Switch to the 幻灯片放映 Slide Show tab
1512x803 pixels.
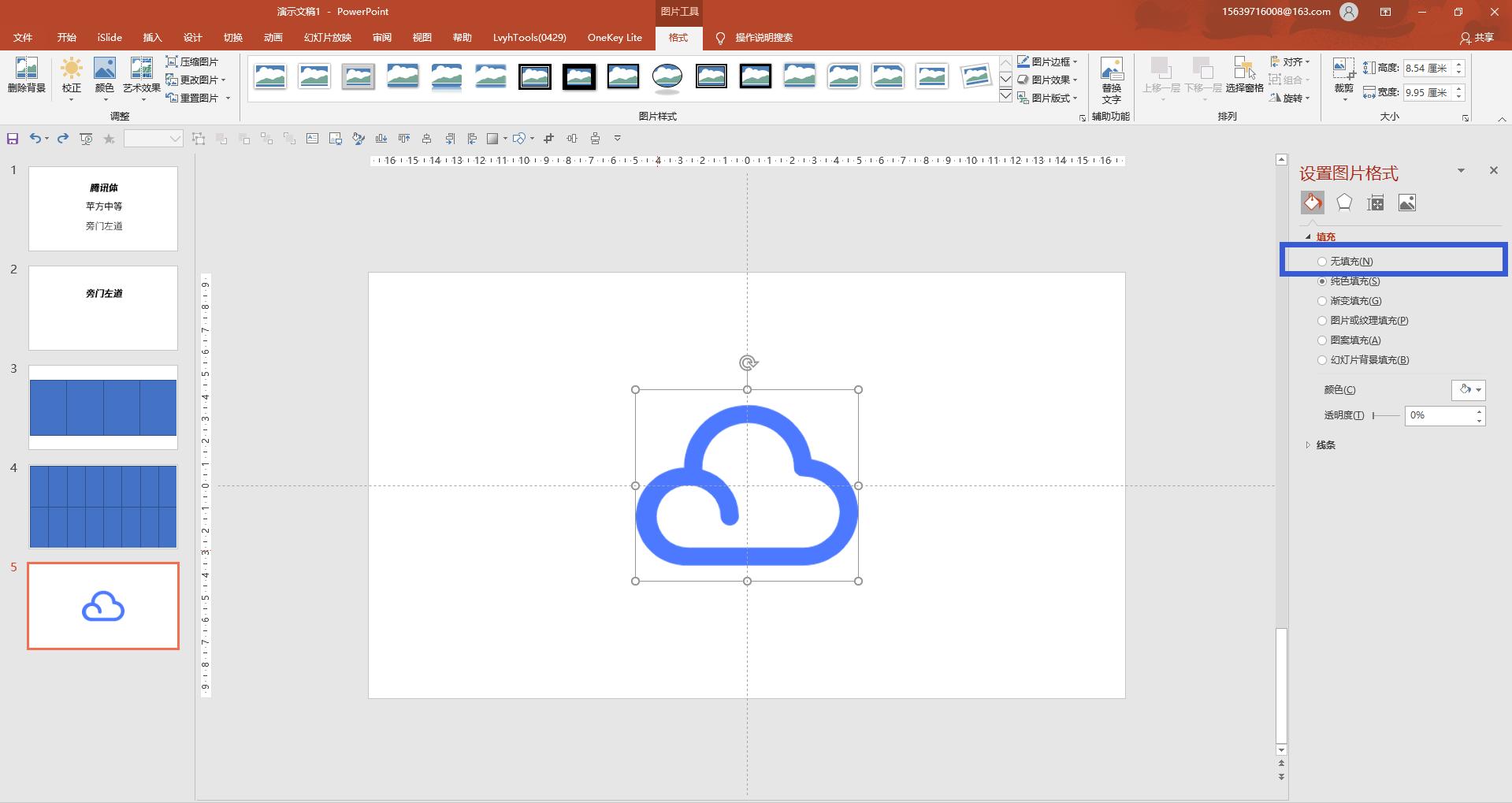pos(328,38)
